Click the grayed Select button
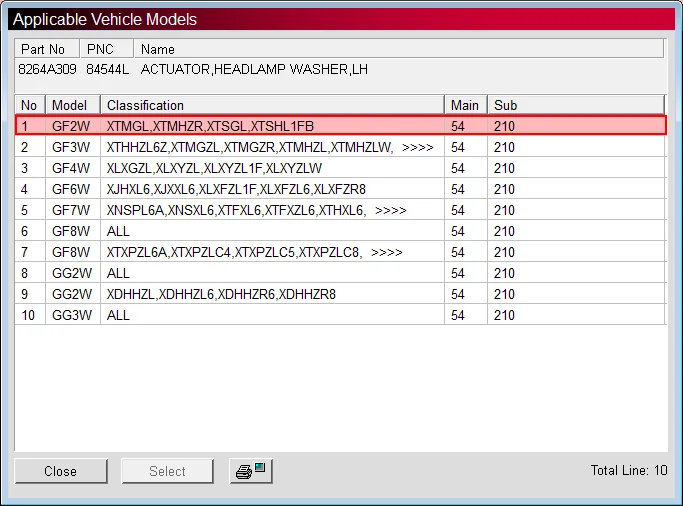 pos(168,471)
